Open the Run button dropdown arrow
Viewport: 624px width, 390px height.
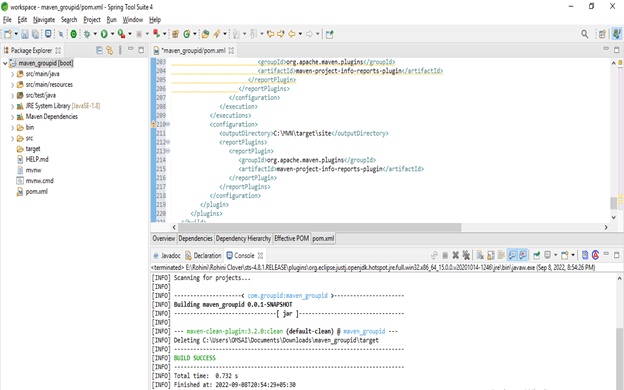click(x=112, y=34)
